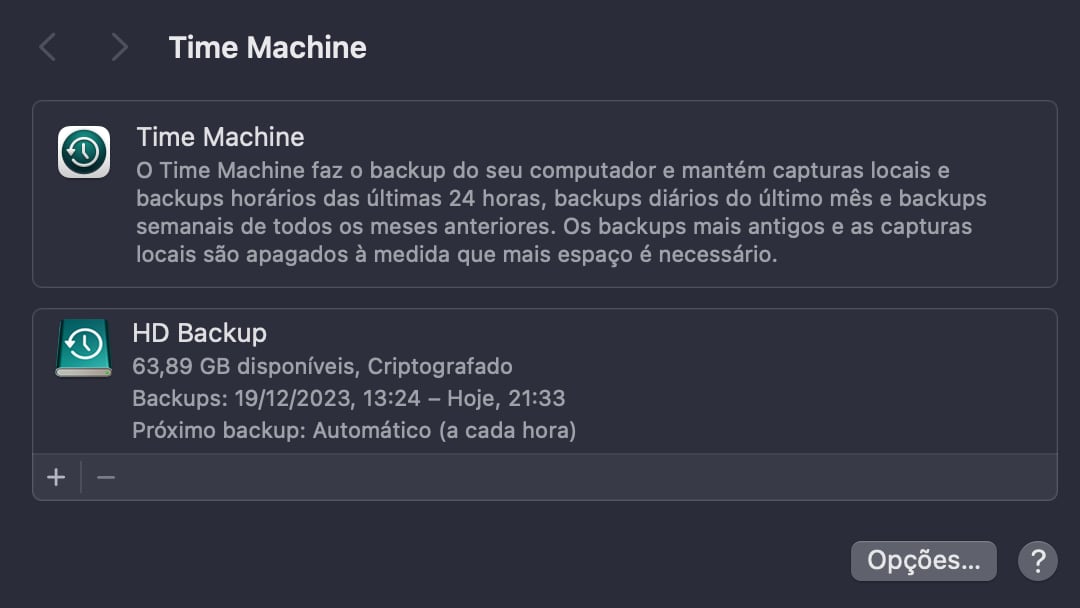Click the Backups: label in disk row
The image size is (1080, 608).
pyautogui.click(x=179, y=398)
